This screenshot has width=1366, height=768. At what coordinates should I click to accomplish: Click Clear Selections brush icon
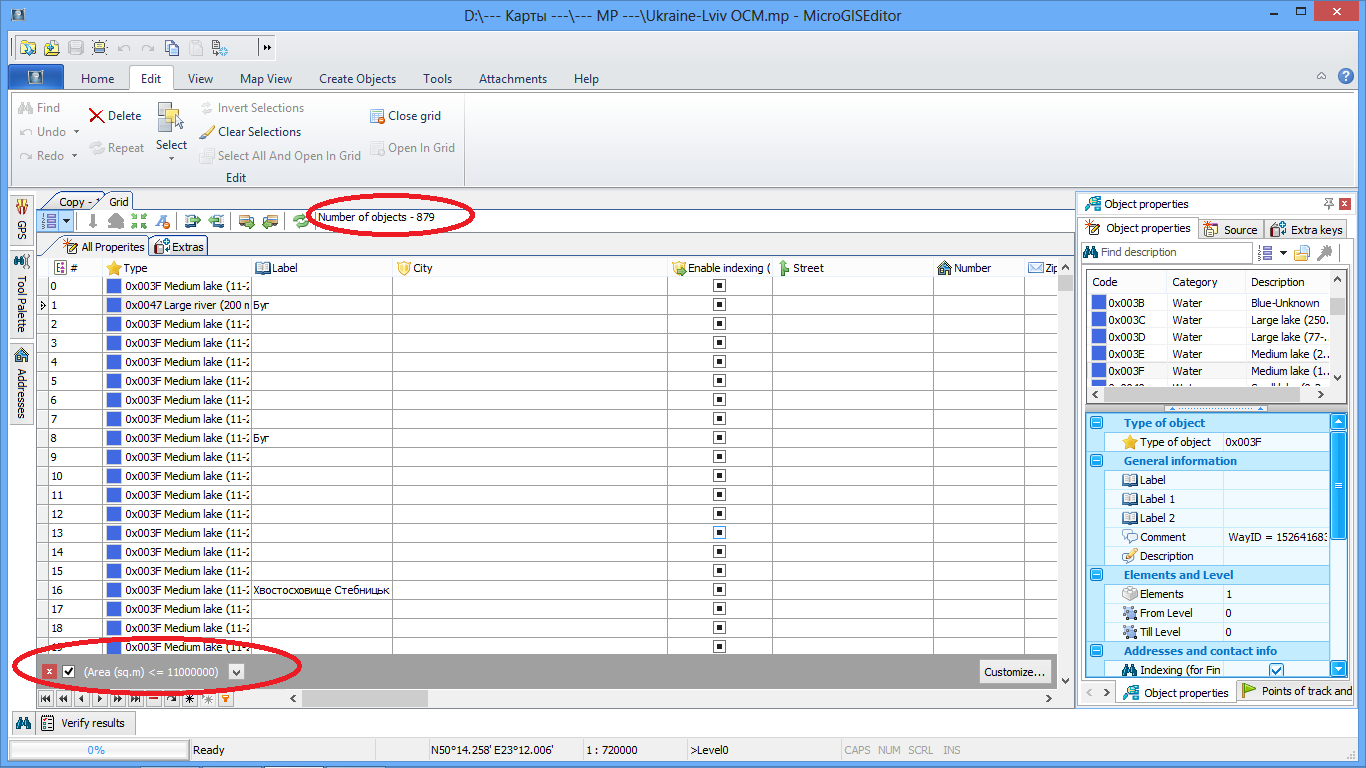point(207,132)
